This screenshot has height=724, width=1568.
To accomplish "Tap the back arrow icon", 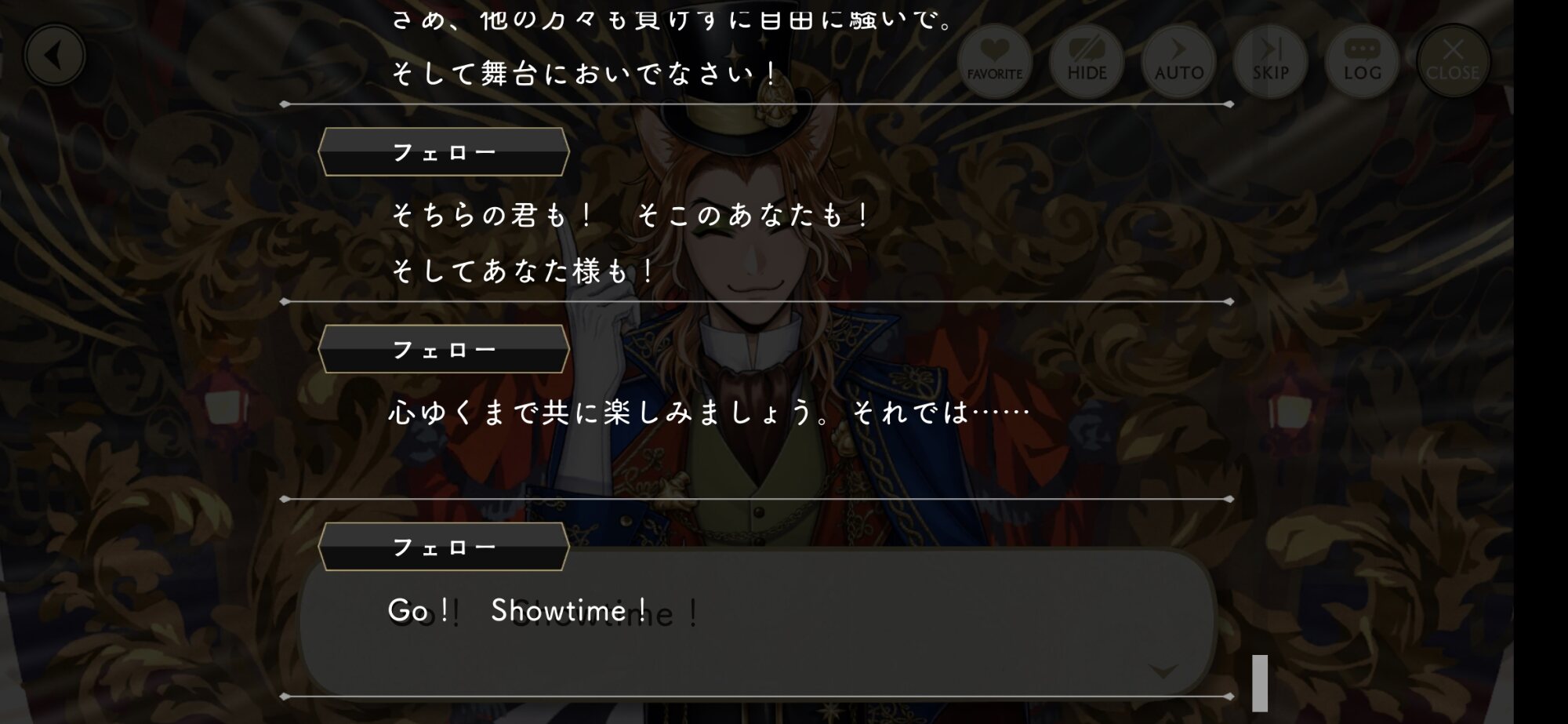I will pos(54,56).
